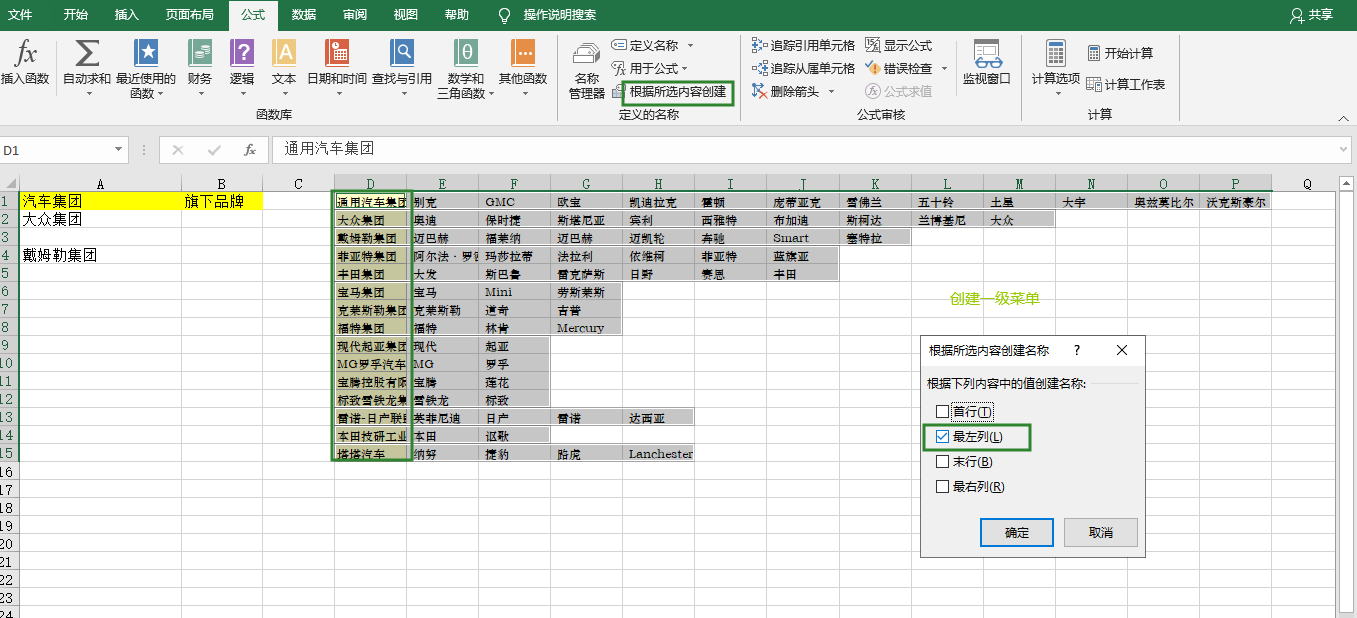Viewport: 1357px width, 618px height.
Task: Click Cancel (取消) in the dialog
Action: [x=1101, y=532]
